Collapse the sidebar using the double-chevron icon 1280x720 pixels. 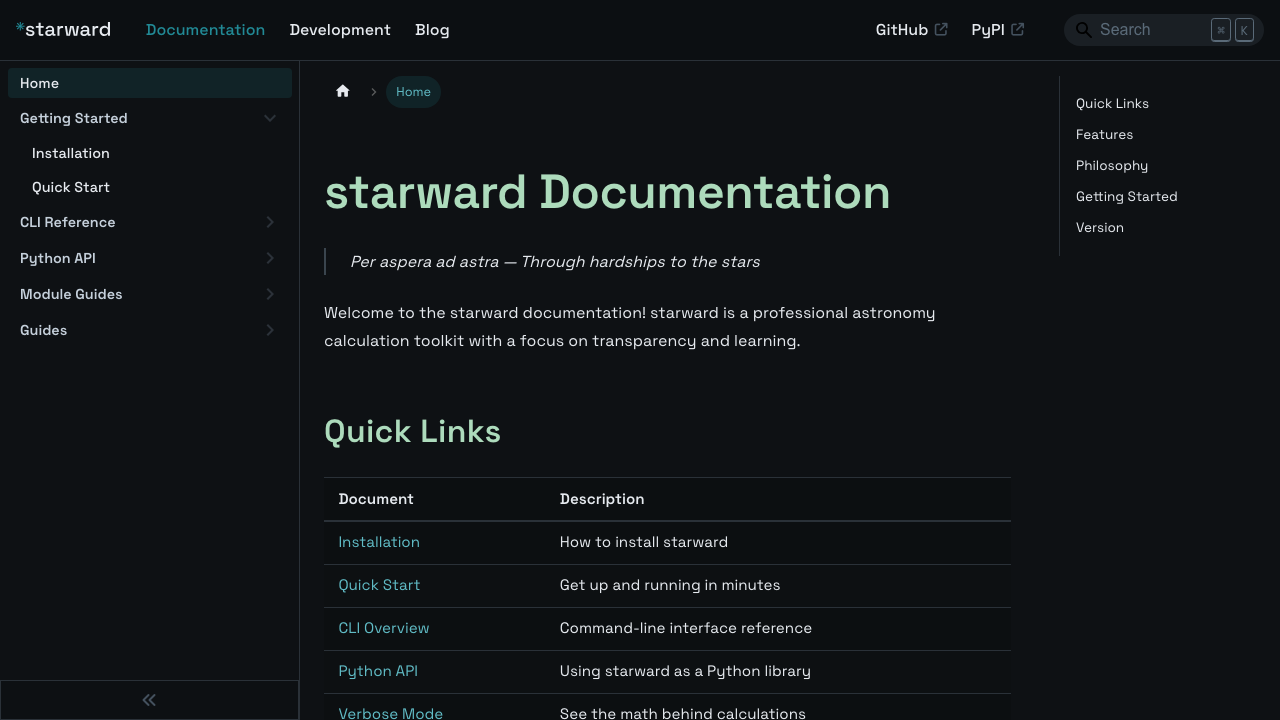(x=148, y=700)
